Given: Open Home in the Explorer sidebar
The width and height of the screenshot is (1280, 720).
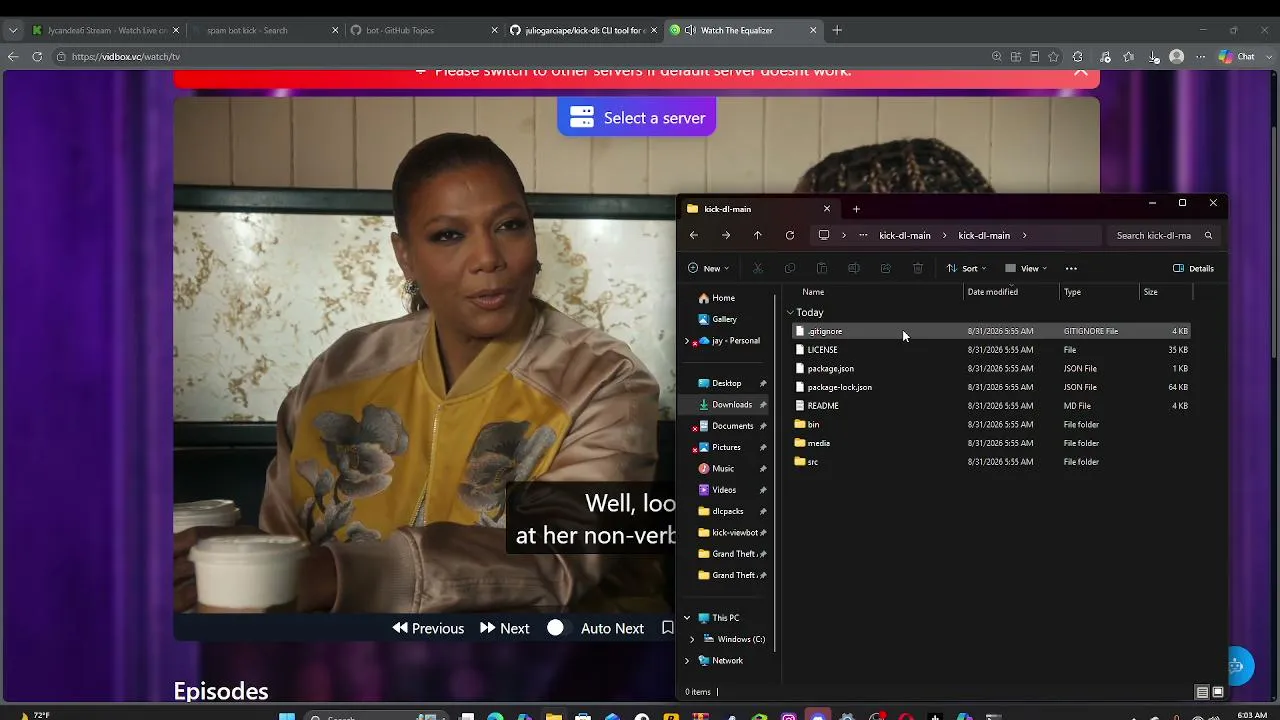Looking at the screenshot, I should coord(723,298).
